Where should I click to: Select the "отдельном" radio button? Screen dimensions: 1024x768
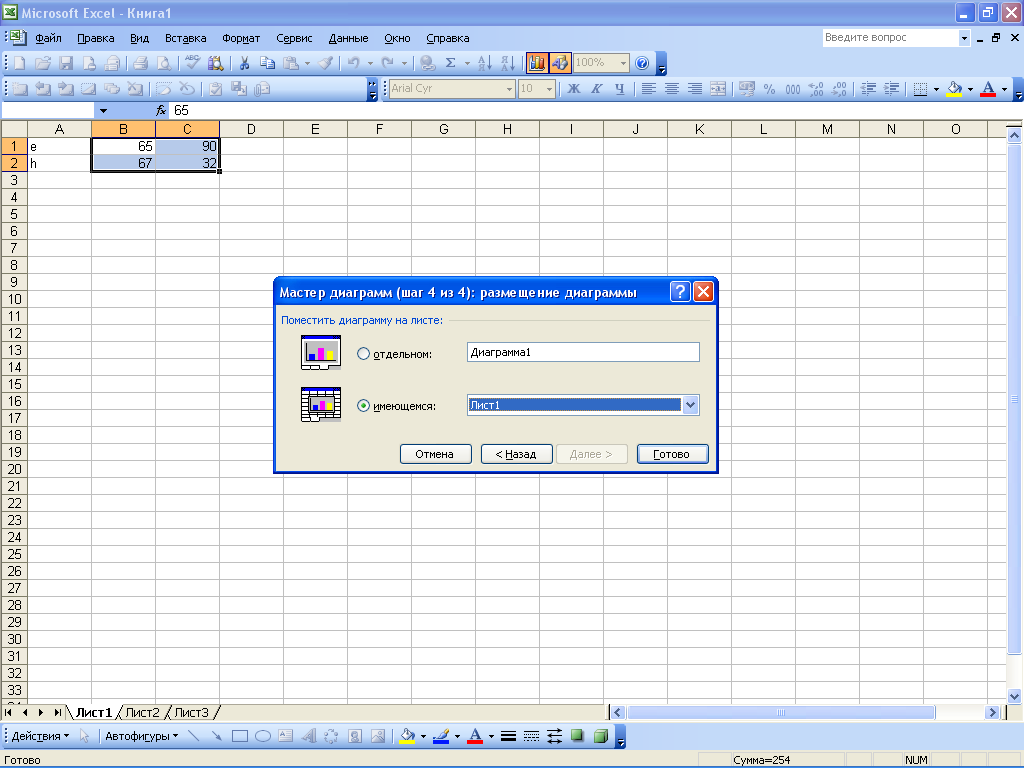pyautogui.click(x=363, y=354)
